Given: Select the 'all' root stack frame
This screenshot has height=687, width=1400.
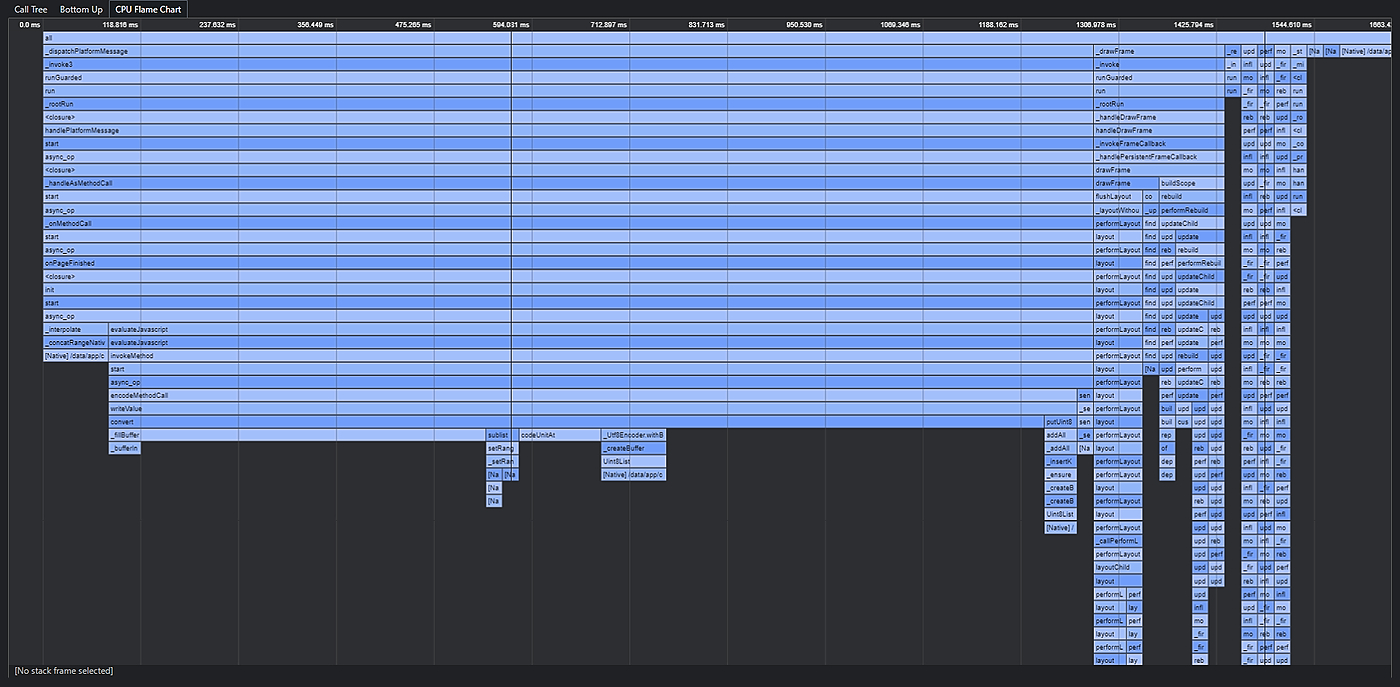Looking at the screenshot, I should pyautogui.click(x=718, y=38).
